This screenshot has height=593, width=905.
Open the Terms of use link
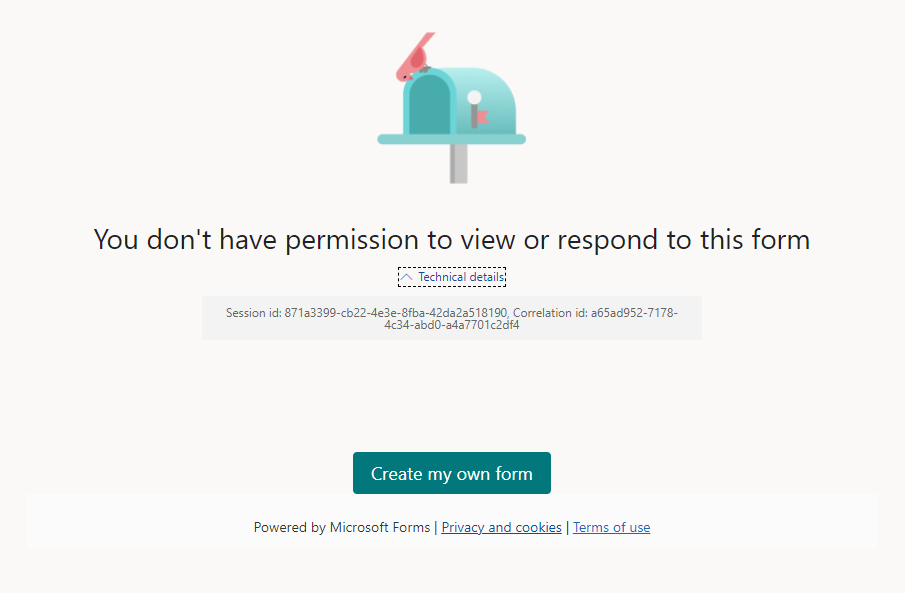pyautogui.click(x=611, y=527)
